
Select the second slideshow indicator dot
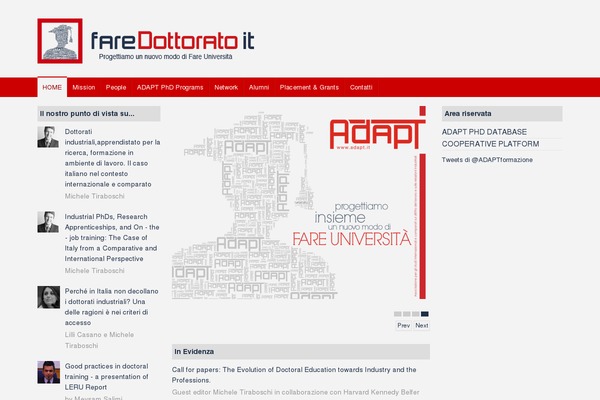pyautogui.click(x=407, y=314)
